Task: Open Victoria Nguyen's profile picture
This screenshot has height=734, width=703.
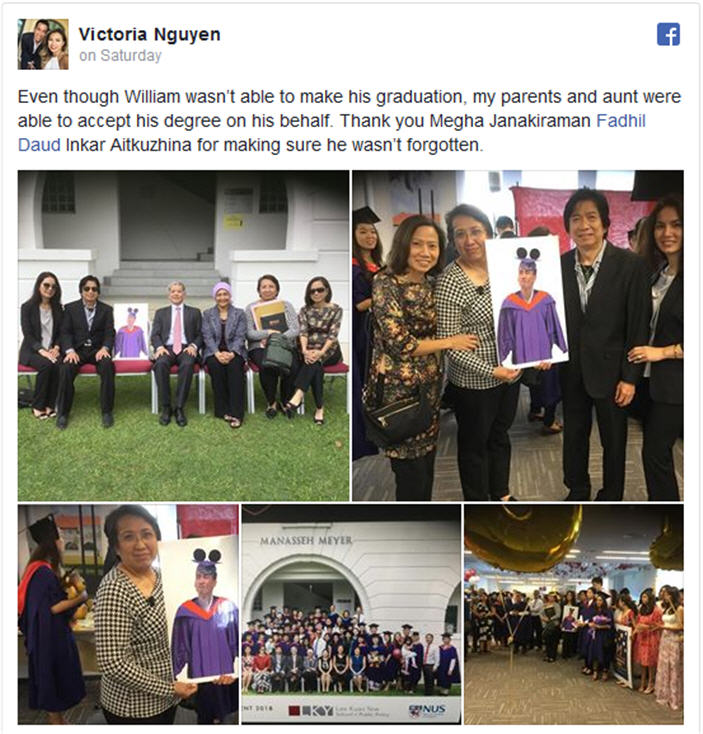Action: (43, 44)
